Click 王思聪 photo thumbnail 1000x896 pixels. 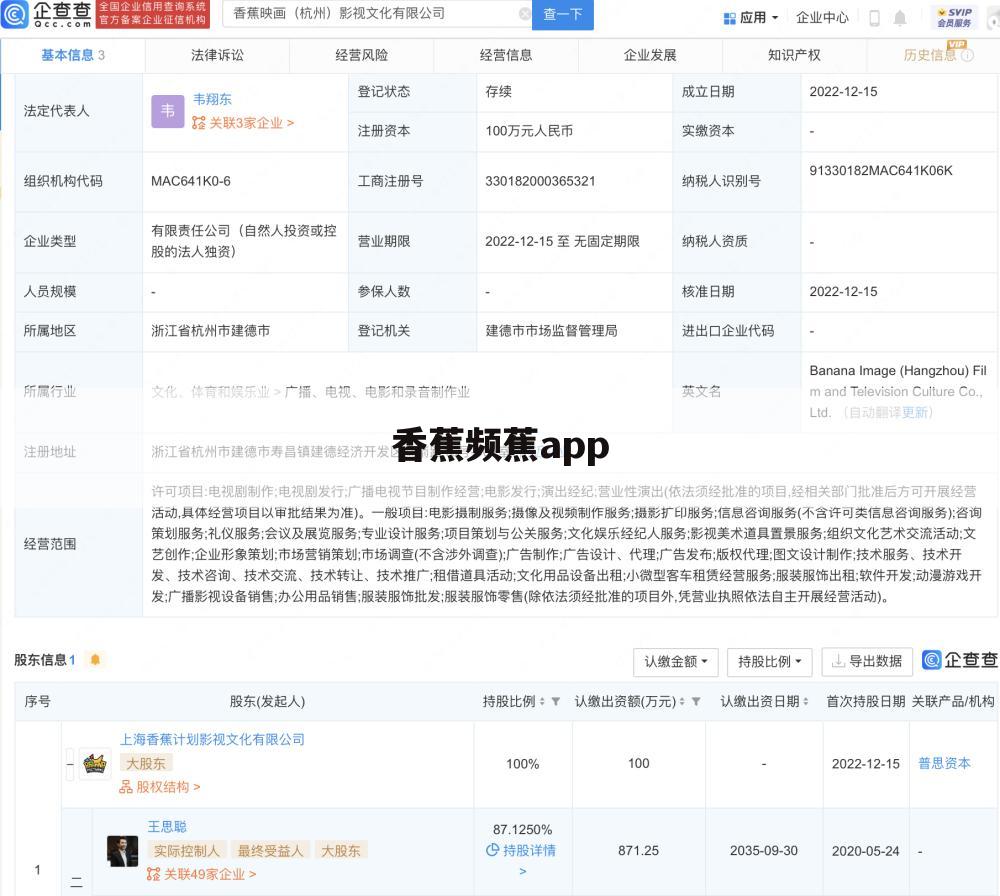tap(122, 851)
